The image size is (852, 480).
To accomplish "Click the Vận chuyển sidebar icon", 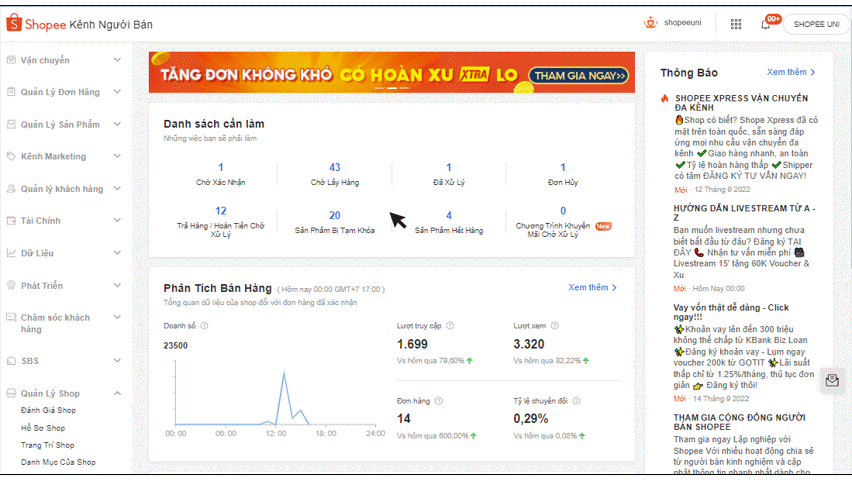I will coord(11,60).
